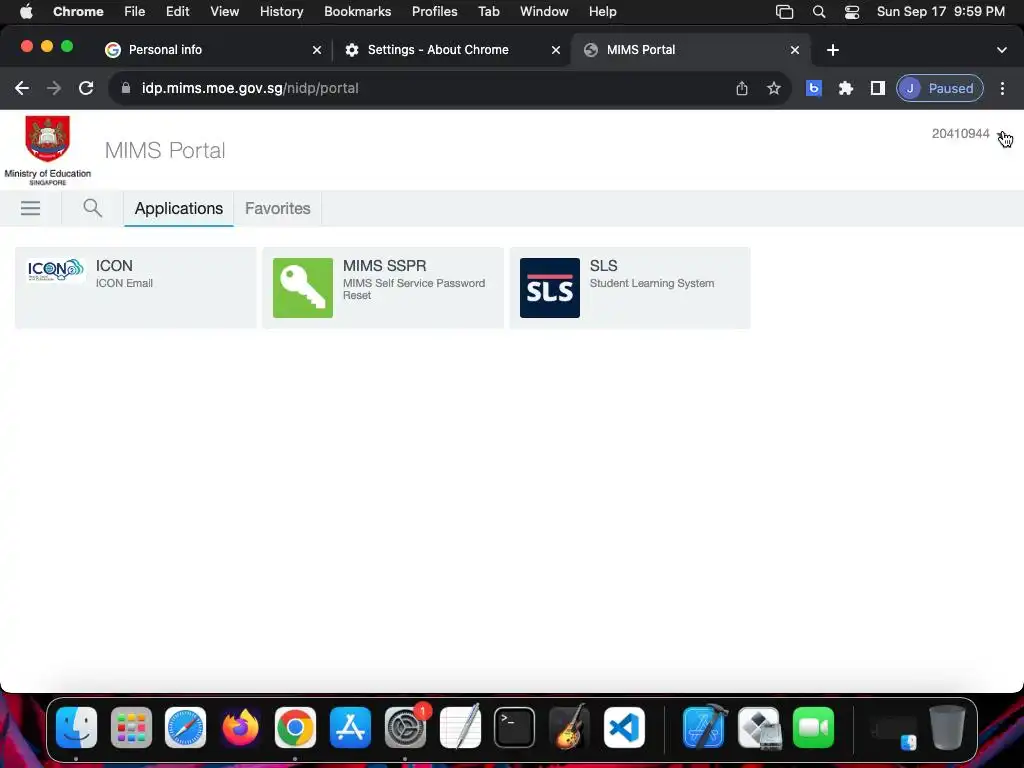Click the magnifier search icon in portal
Viewport: 1024px width, 768px height.
93,208
